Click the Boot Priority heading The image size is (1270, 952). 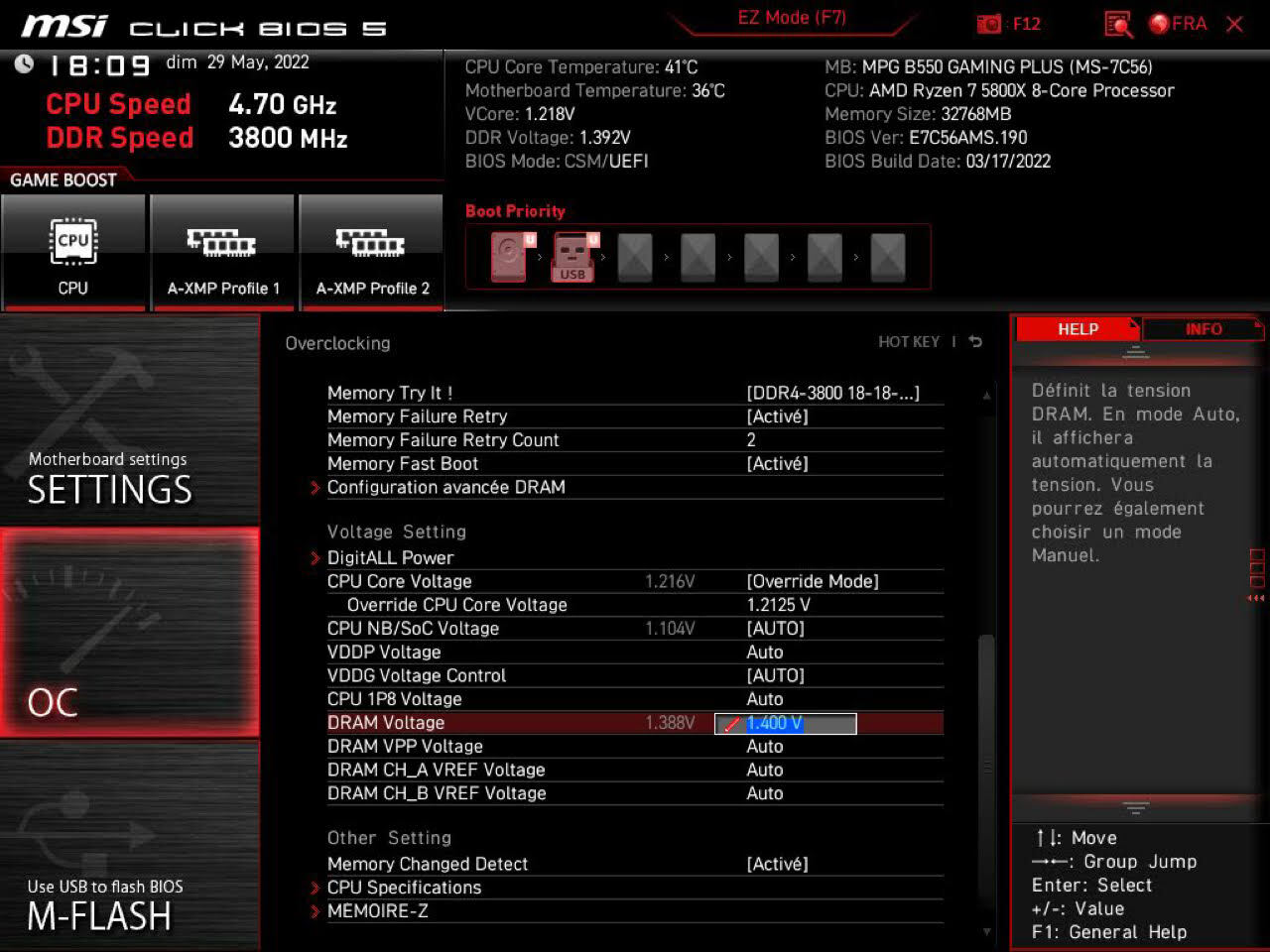[x=515, y=211]
